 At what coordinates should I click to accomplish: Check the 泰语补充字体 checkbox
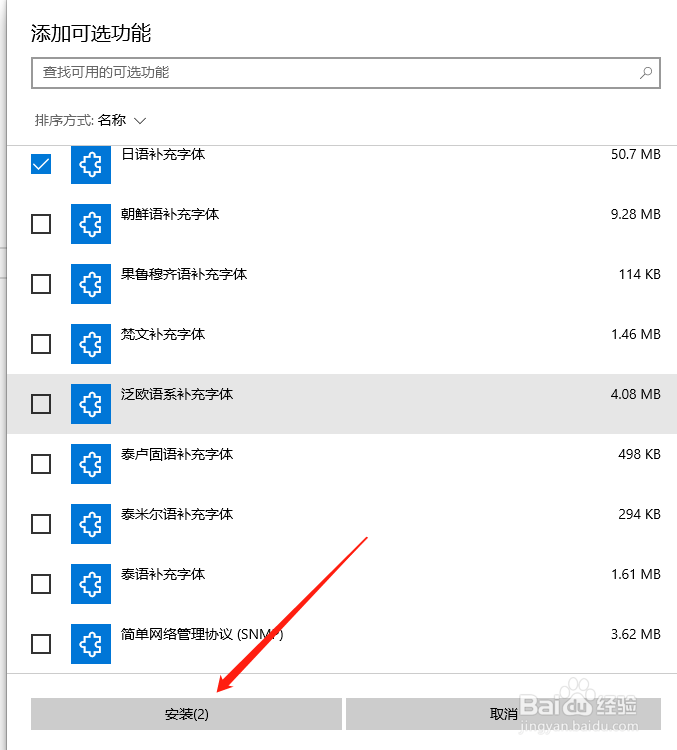pyautogui.click(x=41, y=584)
